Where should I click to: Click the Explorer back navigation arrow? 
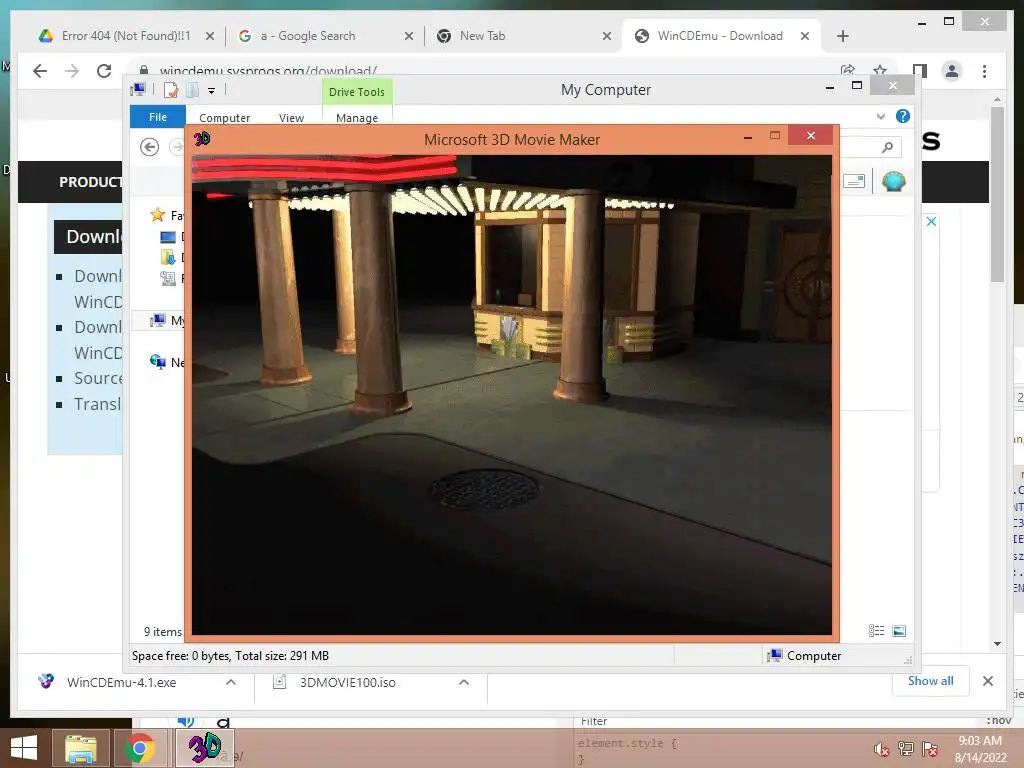click(x=150, y=147)
